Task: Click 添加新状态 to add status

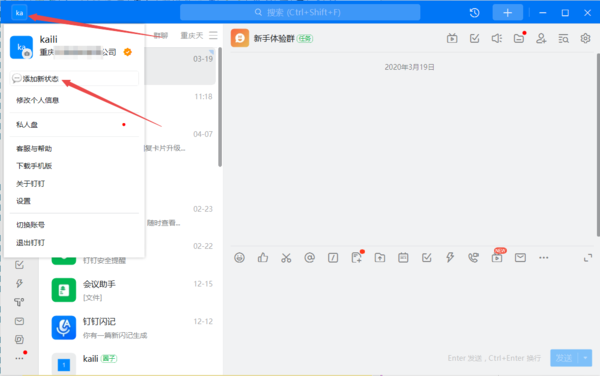Action: pyautogui.click(x=74, y=79)
